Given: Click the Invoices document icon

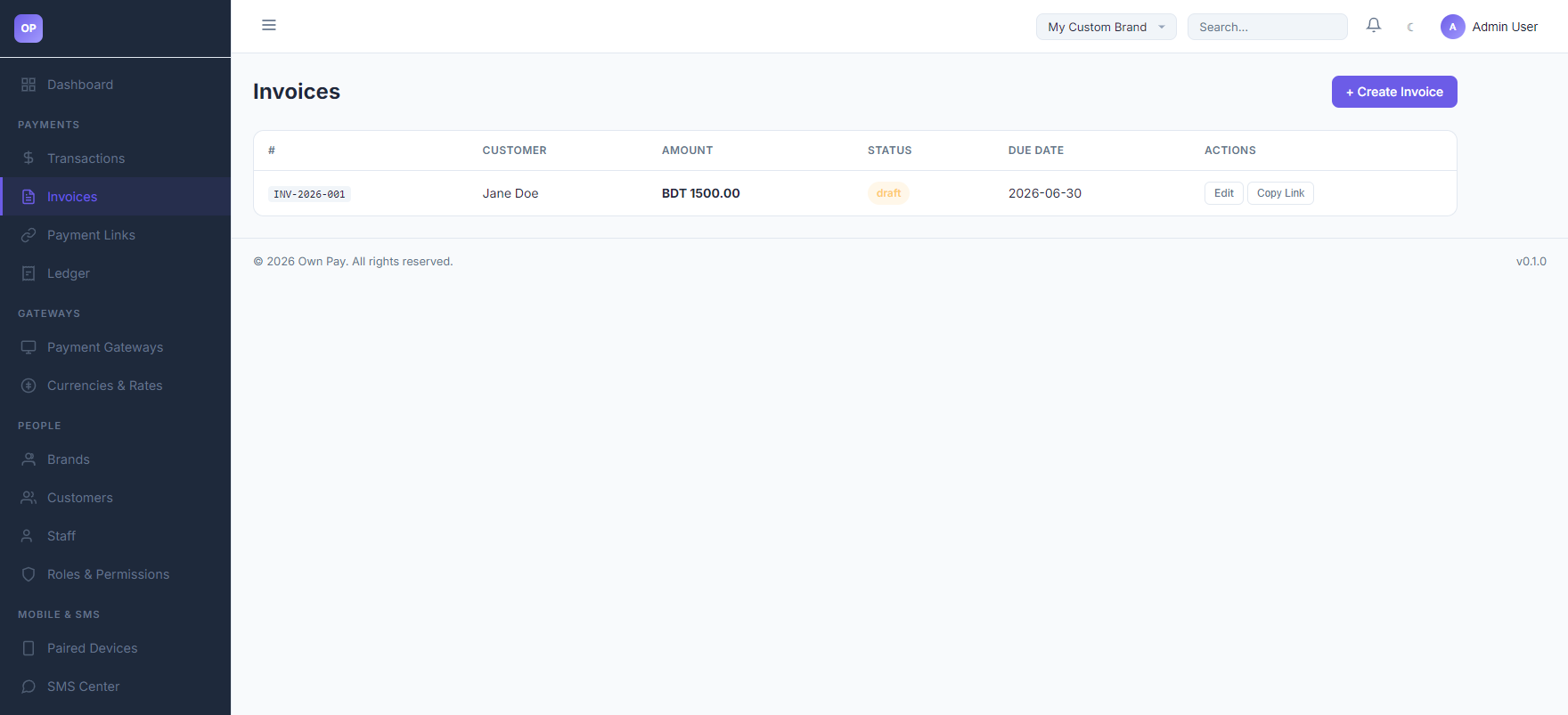Looking at the screenshot, I should coord(29,197).
